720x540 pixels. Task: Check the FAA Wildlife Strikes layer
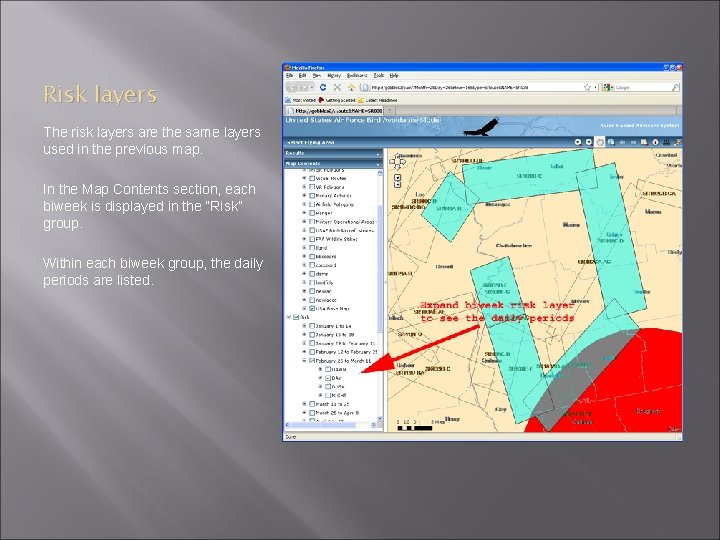click(x=312, y=239)
